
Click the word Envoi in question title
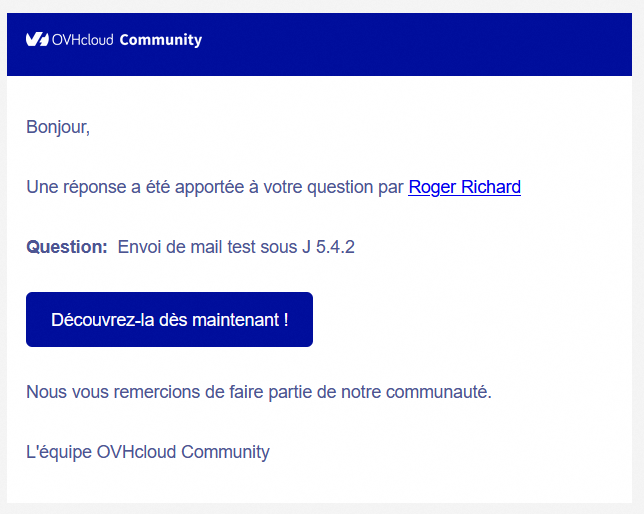(139, 247)
